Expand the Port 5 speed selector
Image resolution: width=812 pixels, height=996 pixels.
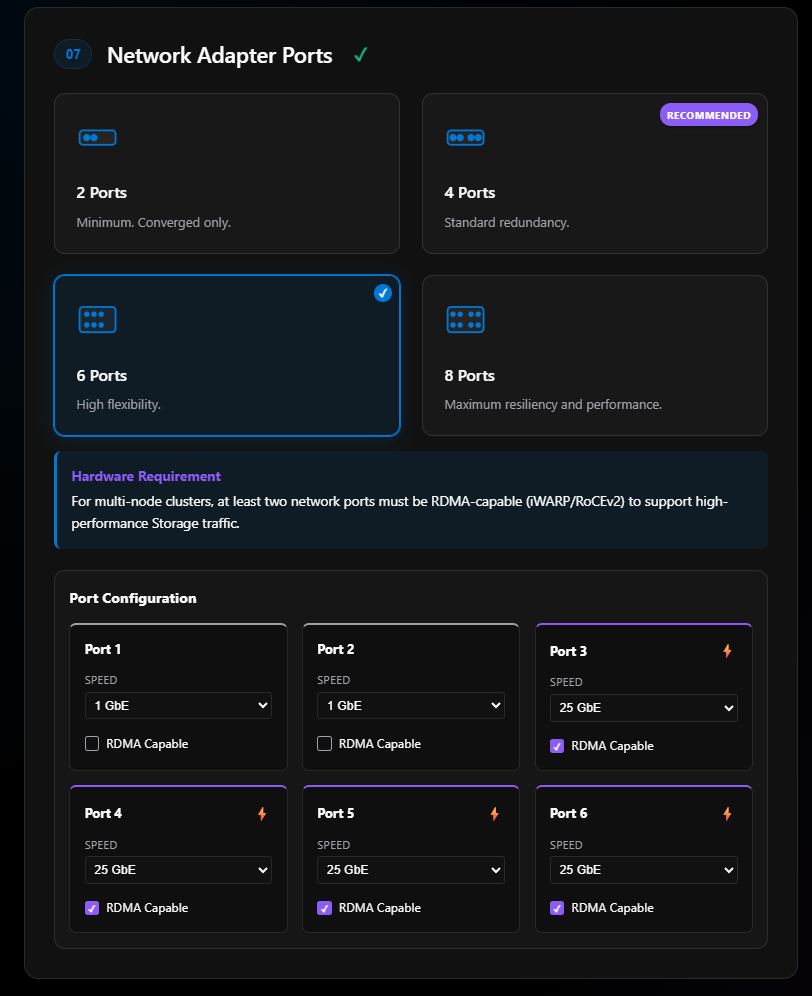tap(410, 870)
